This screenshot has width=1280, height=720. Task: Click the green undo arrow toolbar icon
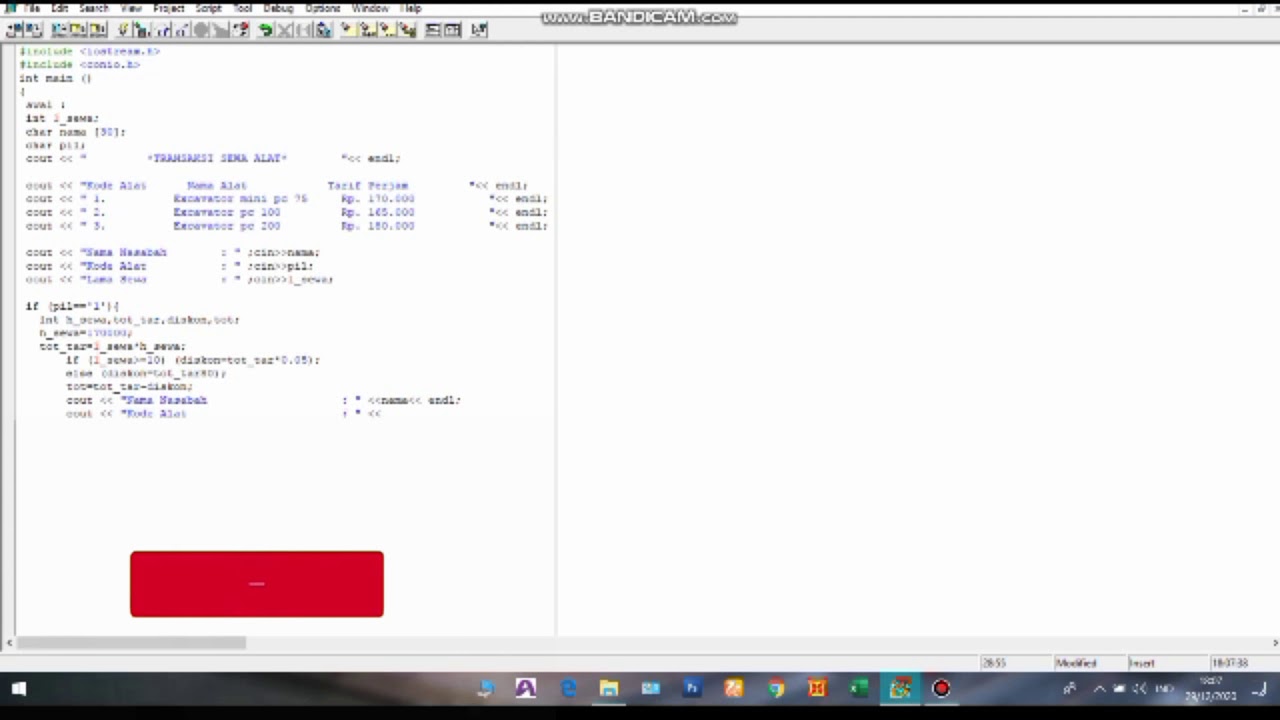point(265,30)
